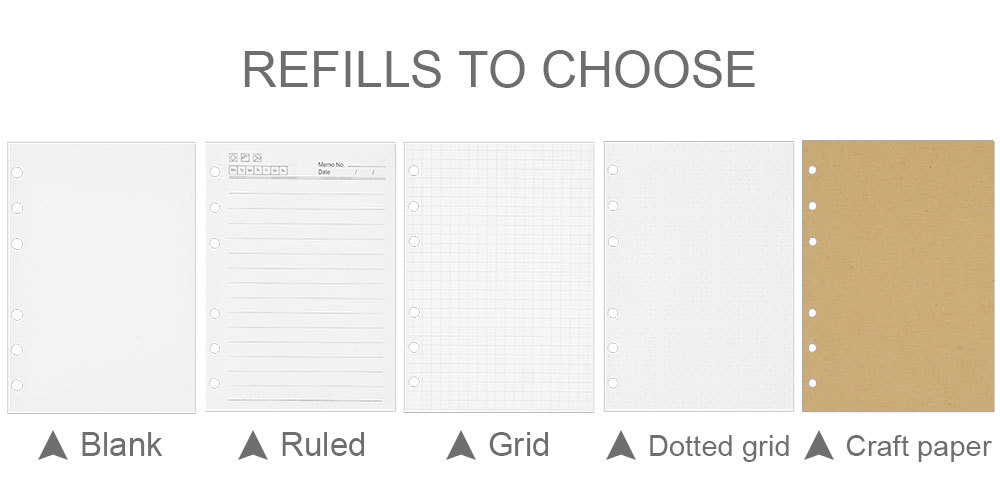Click the third weather icon on ruled page
1000x494 pixels.
pos(258,157)
